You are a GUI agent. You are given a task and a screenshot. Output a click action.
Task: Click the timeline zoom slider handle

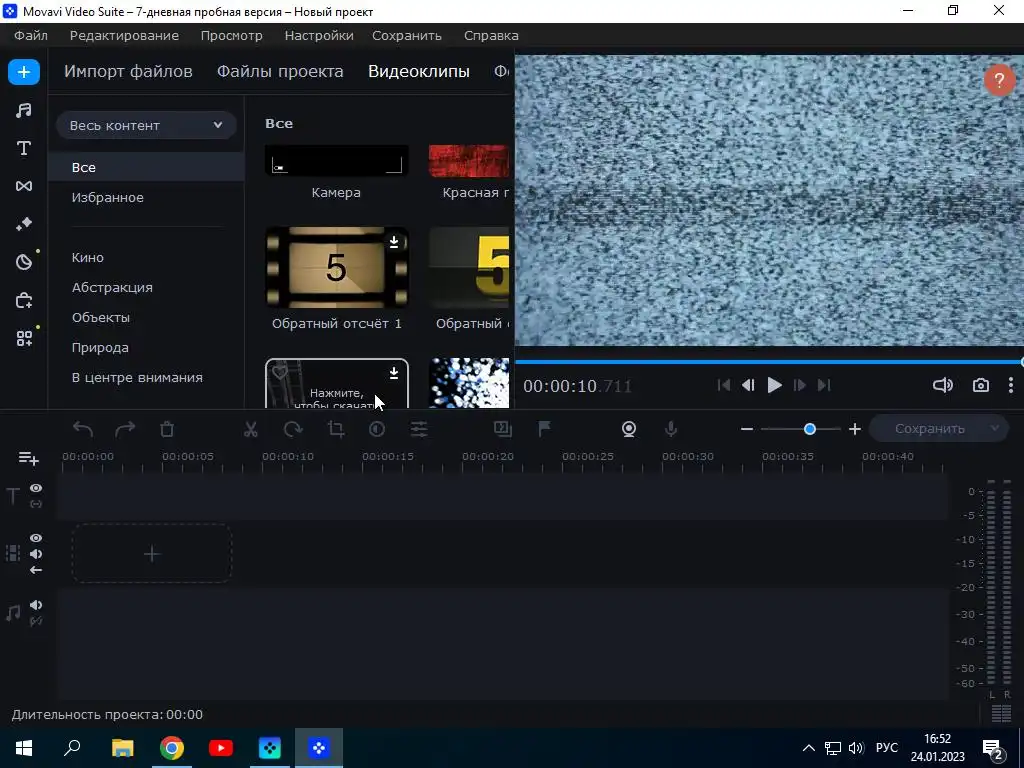click(x=810, y=429)
